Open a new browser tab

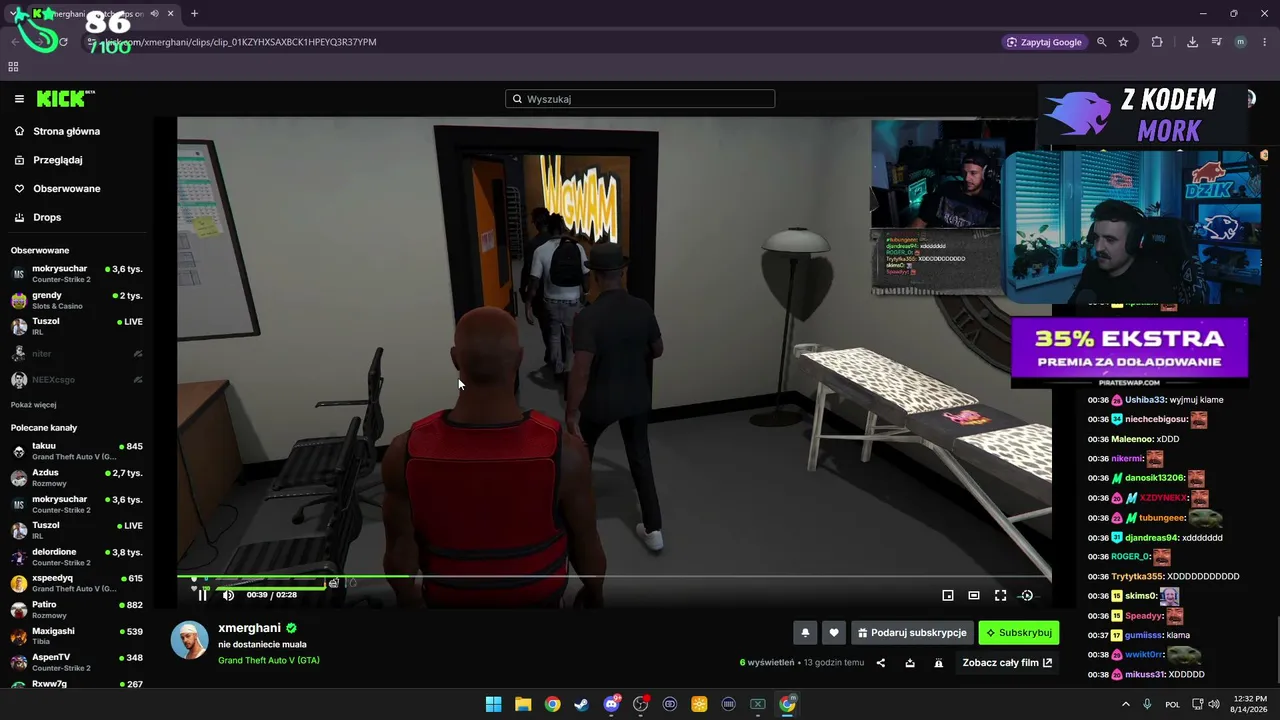(x=194, y=14)
